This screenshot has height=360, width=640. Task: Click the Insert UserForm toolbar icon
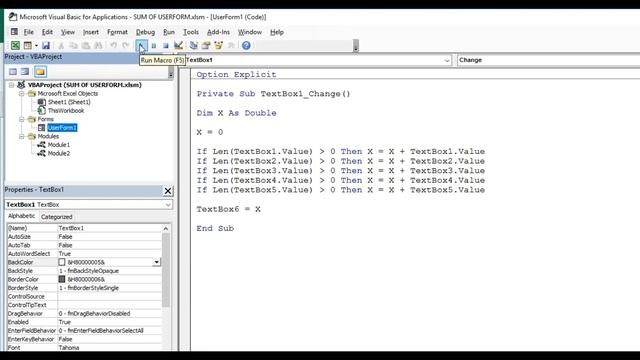pyautogui.click(x=27, y=45)
